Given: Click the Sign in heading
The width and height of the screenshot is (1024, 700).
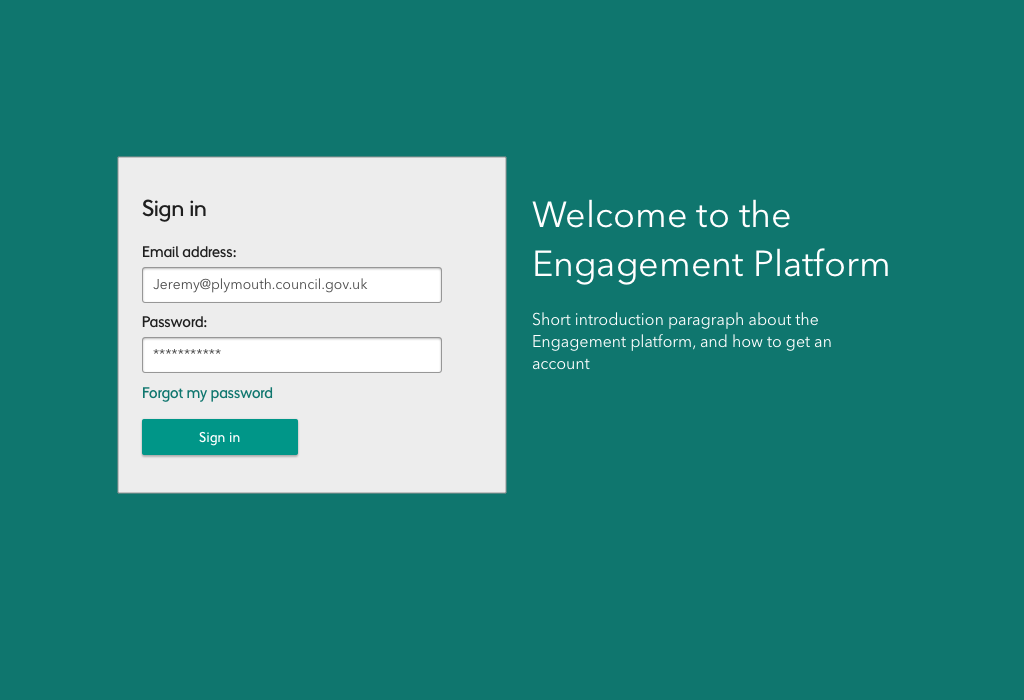Looking at the screenshot, I should coord(174,209).
